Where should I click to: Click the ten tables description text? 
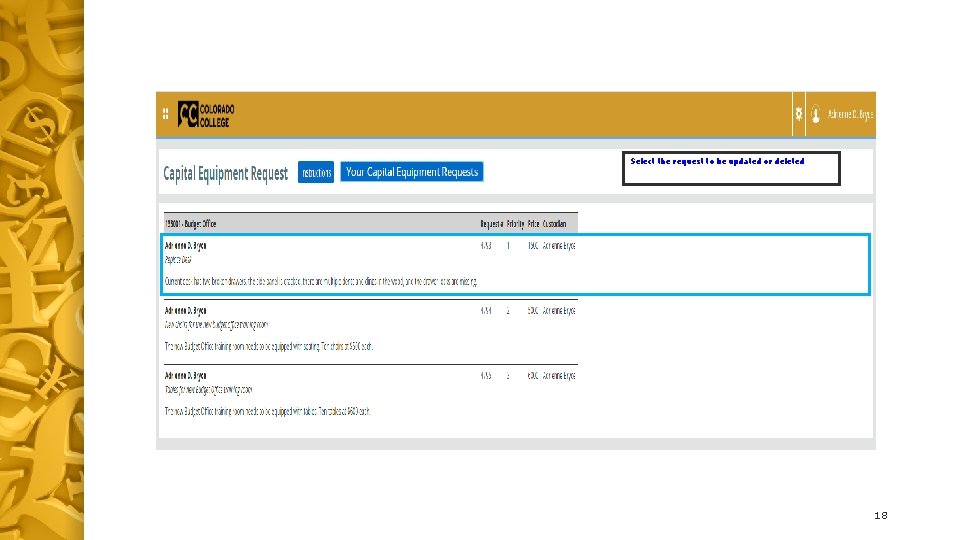point(267,411)
